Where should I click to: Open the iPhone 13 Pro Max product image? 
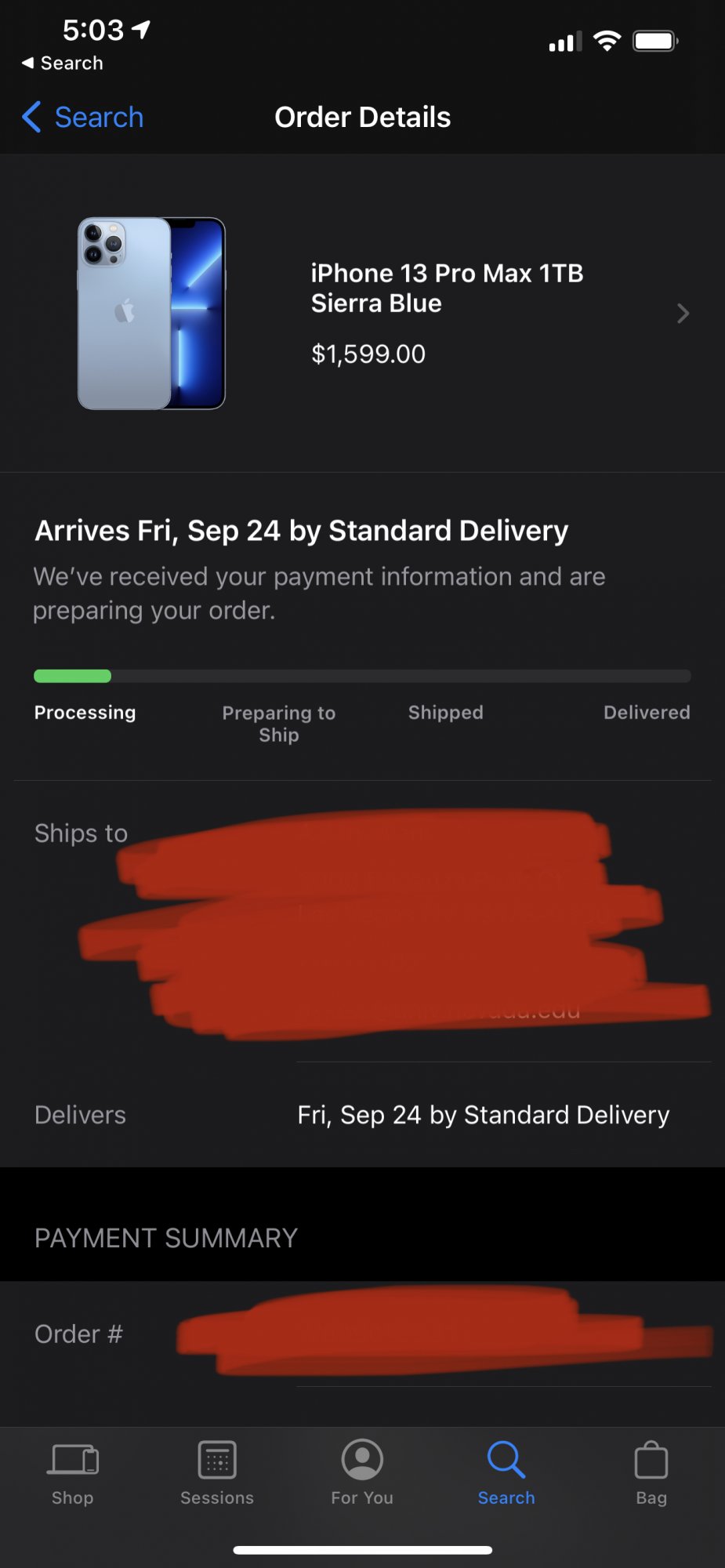[151, 313]
